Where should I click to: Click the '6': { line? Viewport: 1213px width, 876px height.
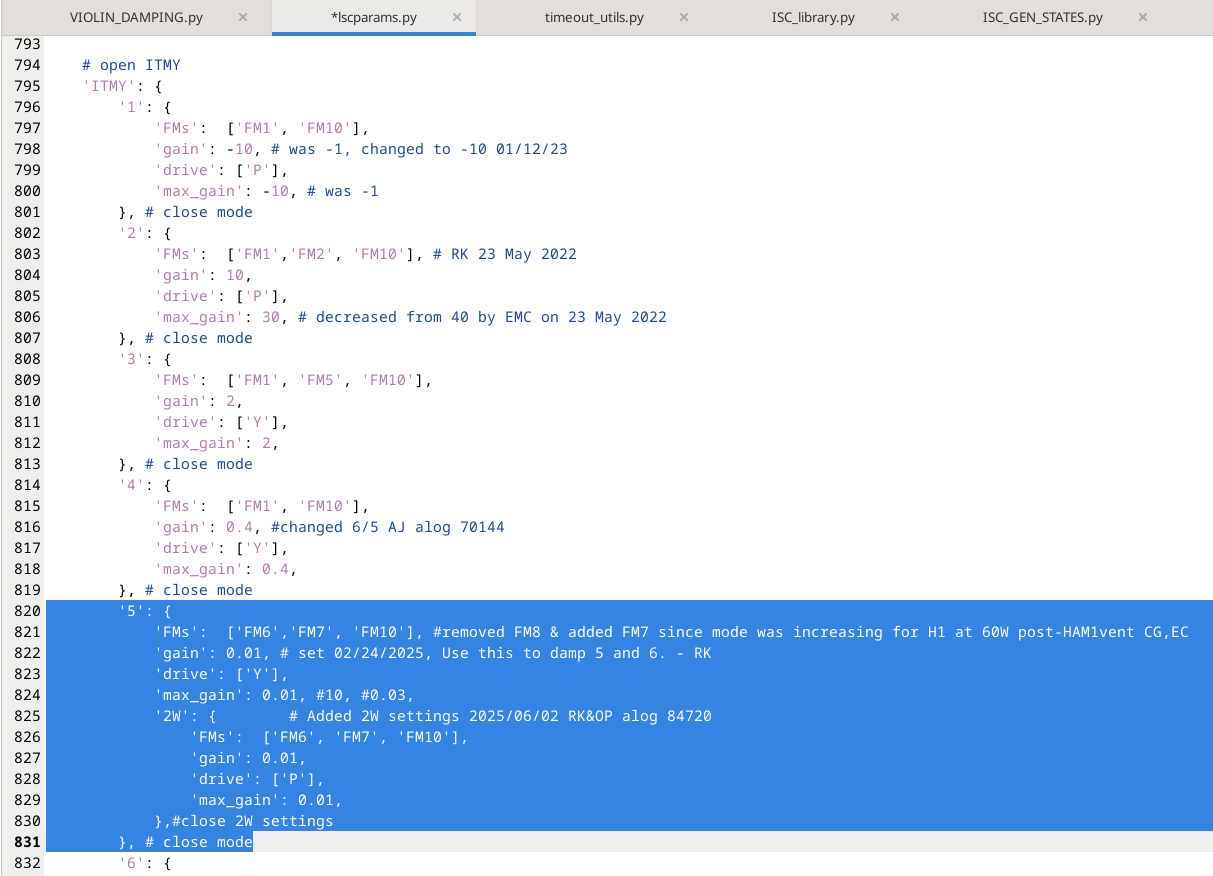tap(145, 863)
